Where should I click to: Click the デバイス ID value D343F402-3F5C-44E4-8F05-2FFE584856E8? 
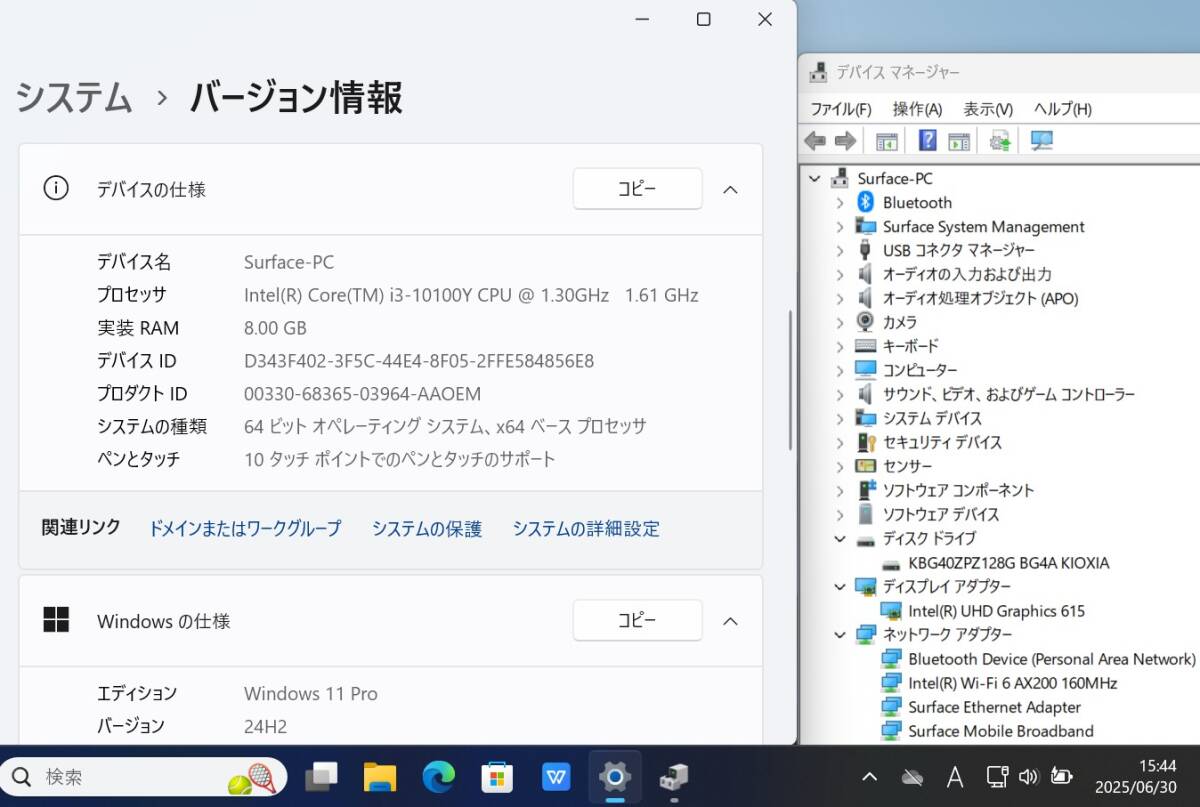[x=419, y=361]
